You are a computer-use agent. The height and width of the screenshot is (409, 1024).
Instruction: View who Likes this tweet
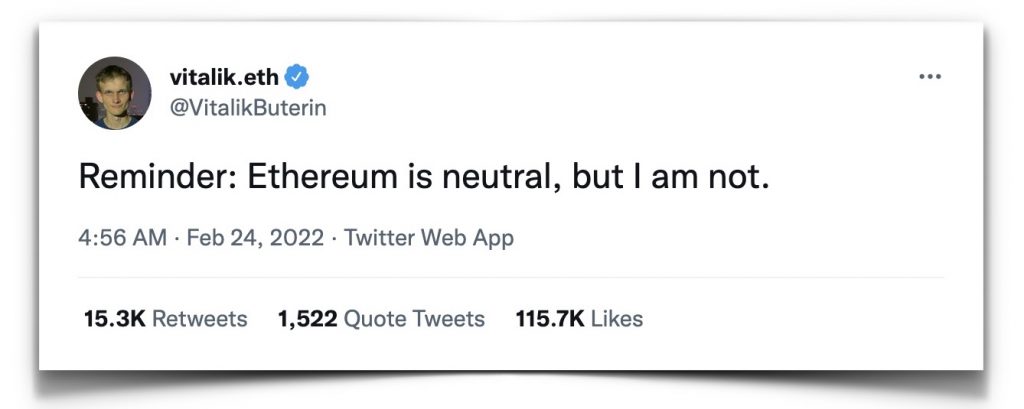tap(617, 319)
